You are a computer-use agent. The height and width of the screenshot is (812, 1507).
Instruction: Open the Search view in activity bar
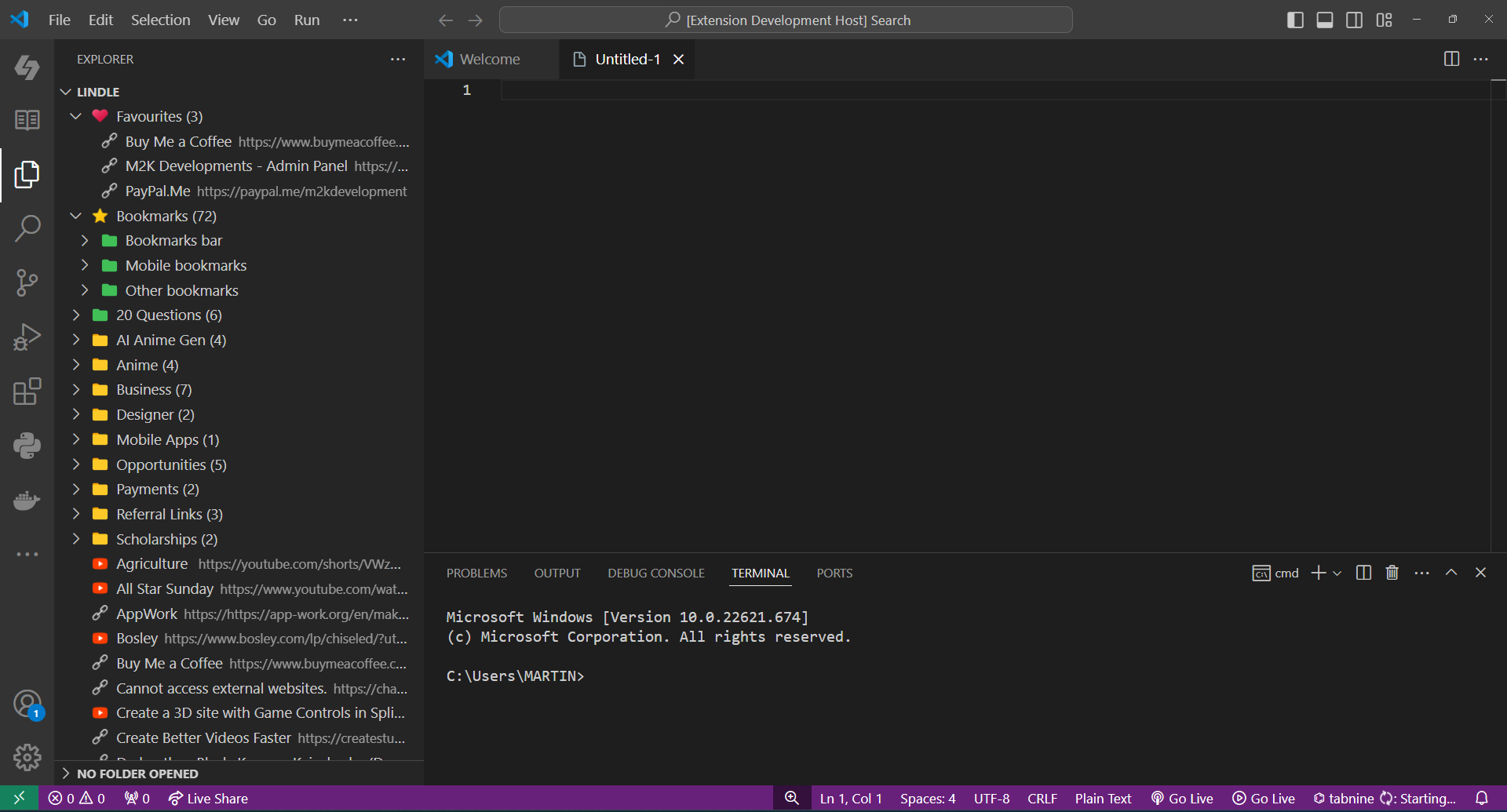pyautogui.click(x=27, y=228)
